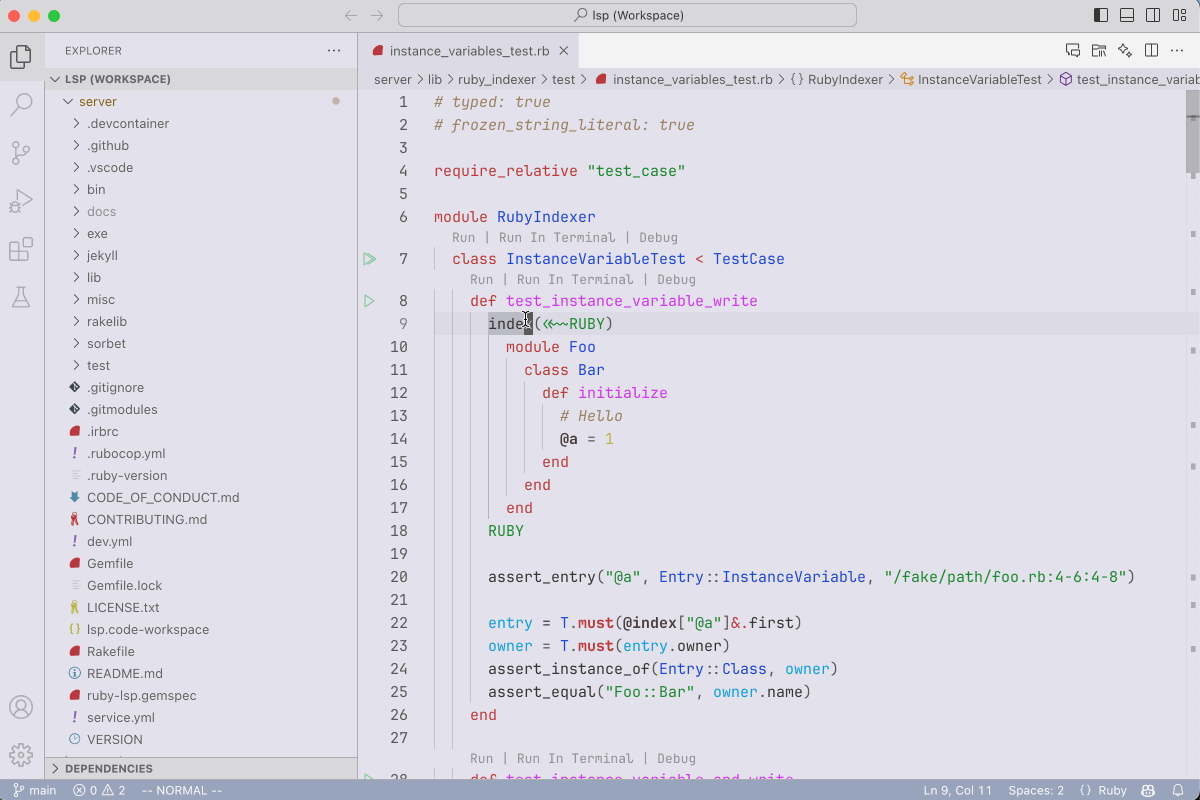Image resolution: width=1200 pixels, height=800 pixels.
Task: Open the editor more actions menu
Action: tap(1177, 51)
